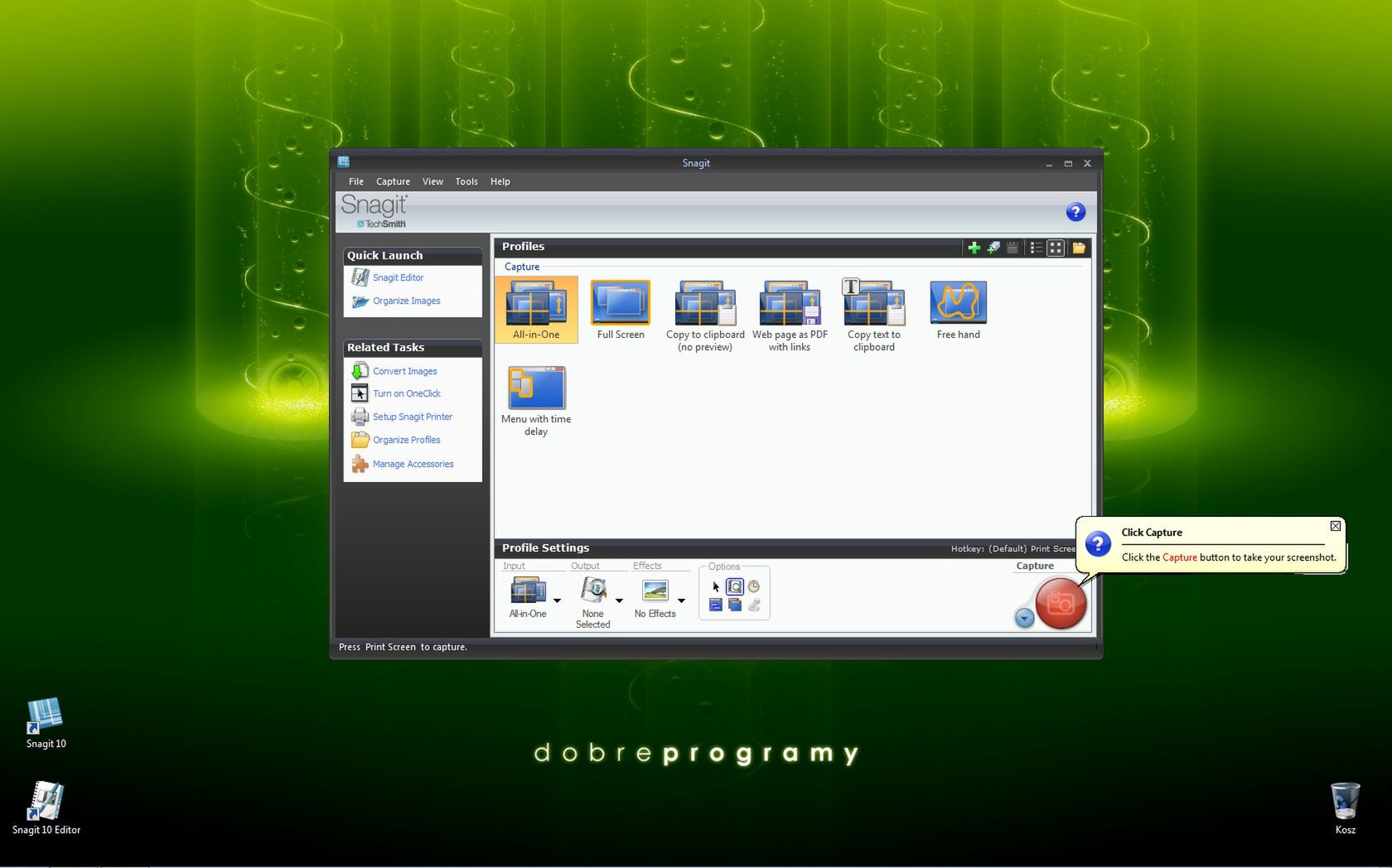Select the Copy text to clipboard profile
Image resolution: width=1392 pixels, height=868 pixels.
(x=874, y=316)
